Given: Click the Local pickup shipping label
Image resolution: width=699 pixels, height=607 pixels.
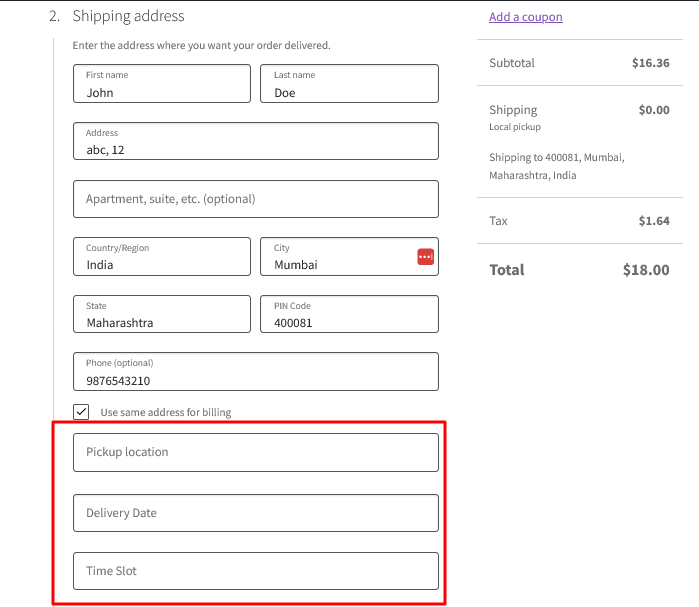Looking at the screenshot, I should click(515, 127).
